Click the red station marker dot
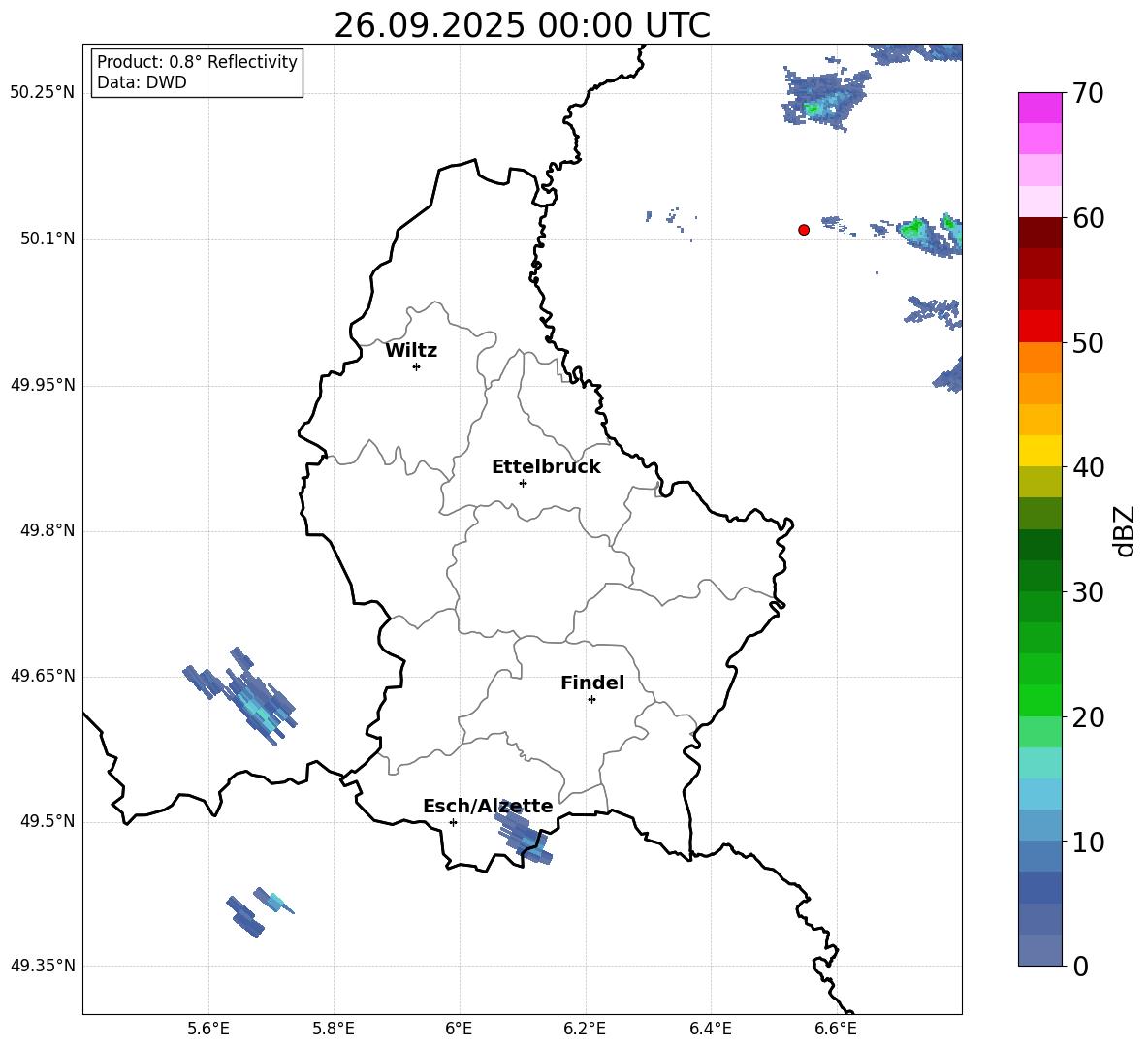The width and height of the screenshot is (1148, 1048). tap(804, 230)
